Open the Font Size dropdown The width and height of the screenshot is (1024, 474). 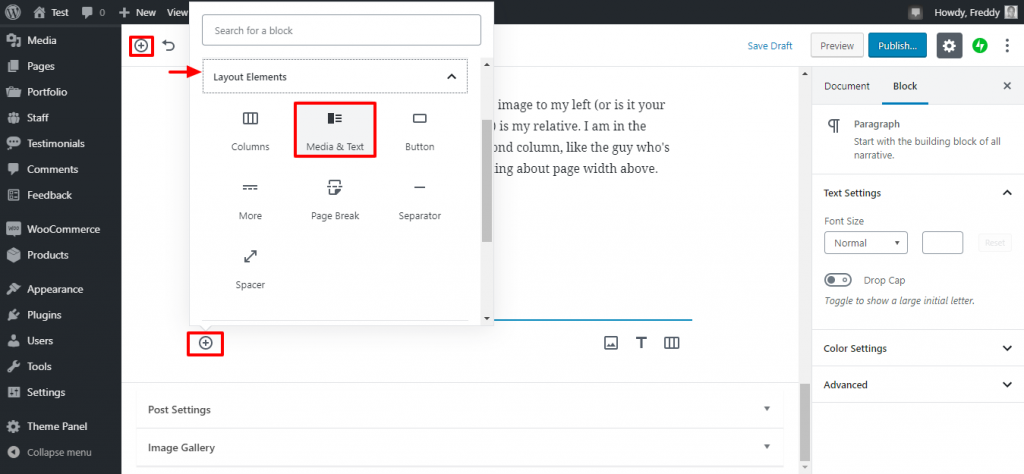[865, 243]
